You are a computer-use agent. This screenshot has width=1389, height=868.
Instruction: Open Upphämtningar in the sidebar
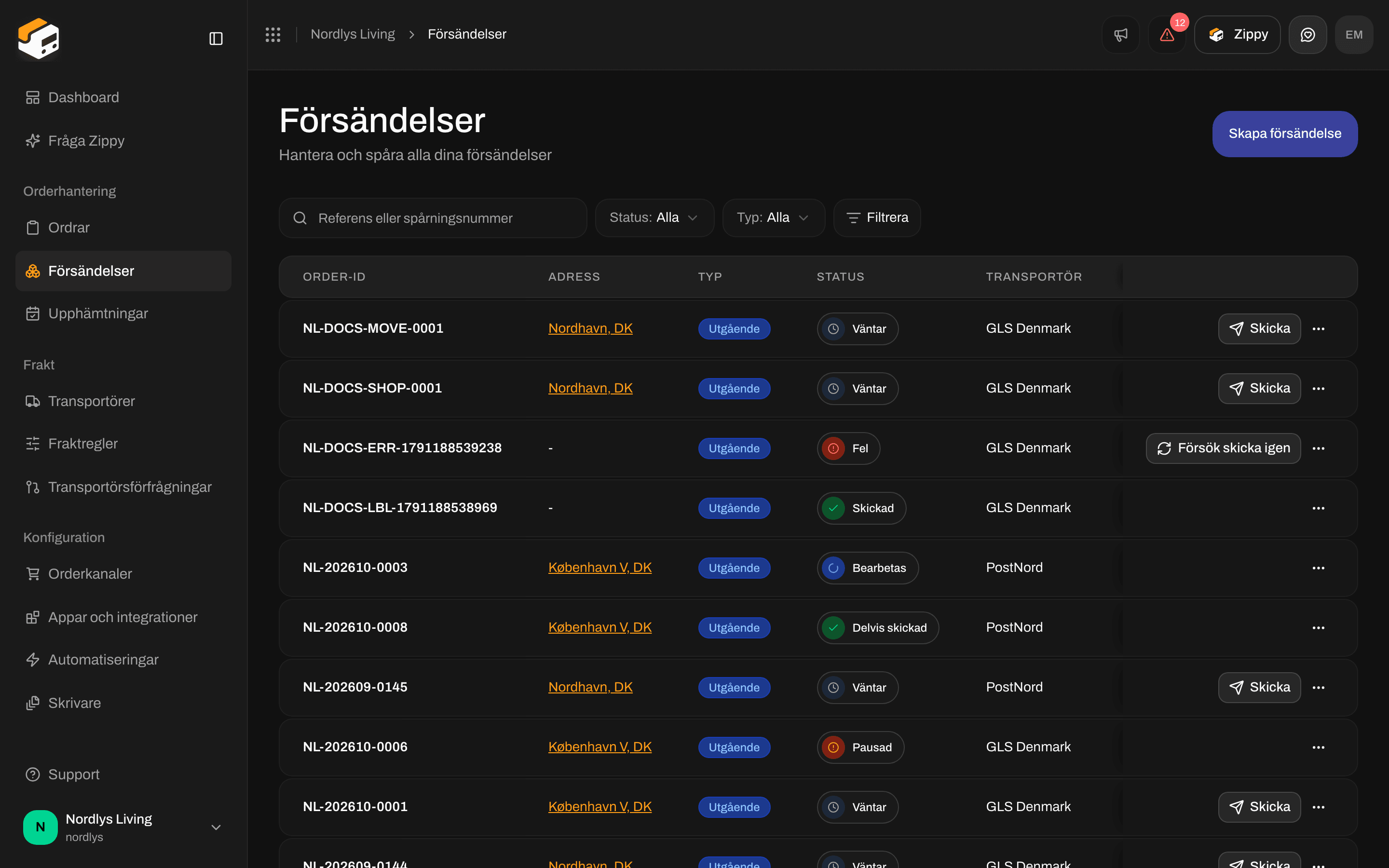123,313
